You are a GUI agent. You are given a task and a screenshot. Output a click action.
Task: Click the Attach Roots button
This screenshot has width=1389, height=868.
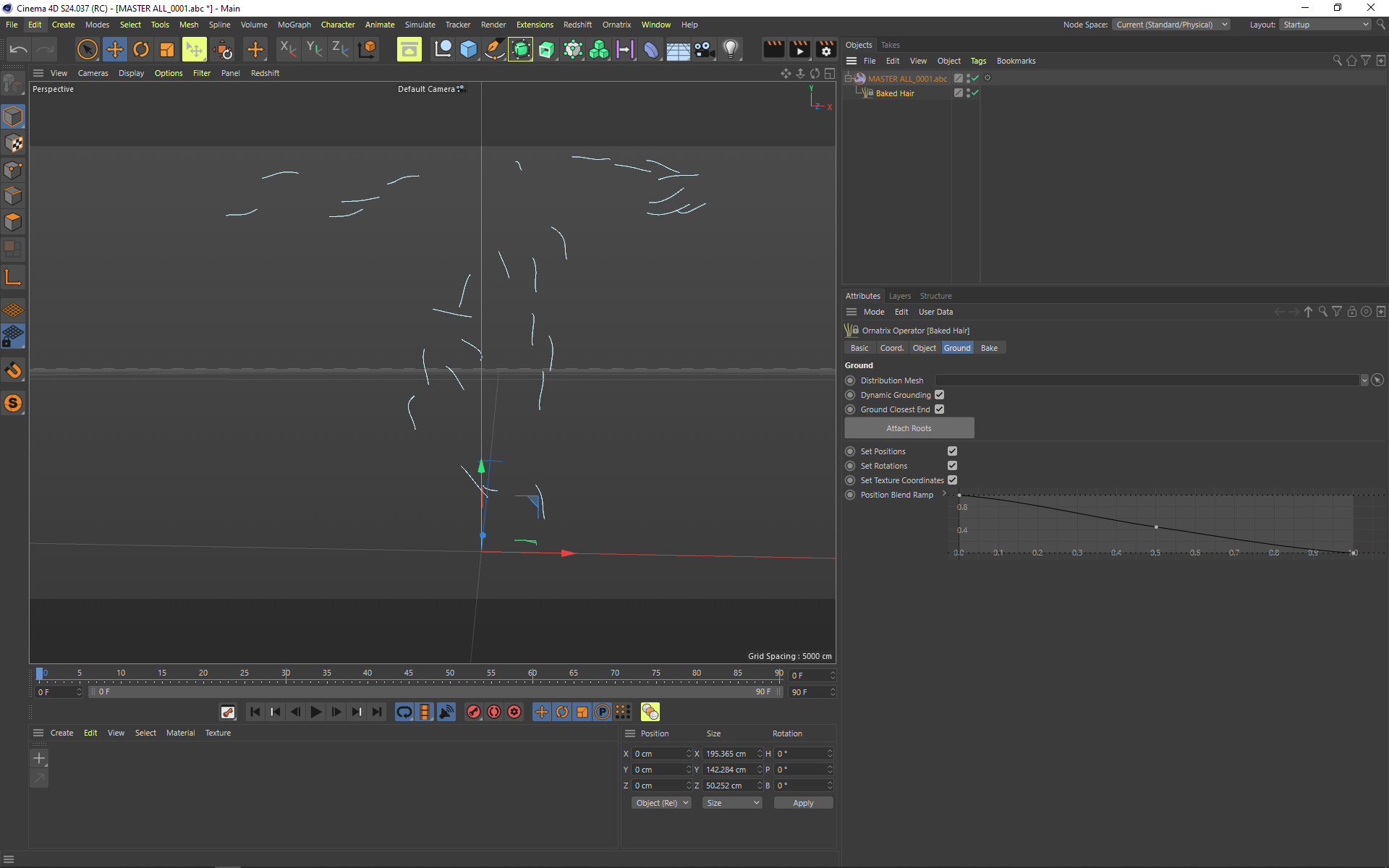point(909,428)
